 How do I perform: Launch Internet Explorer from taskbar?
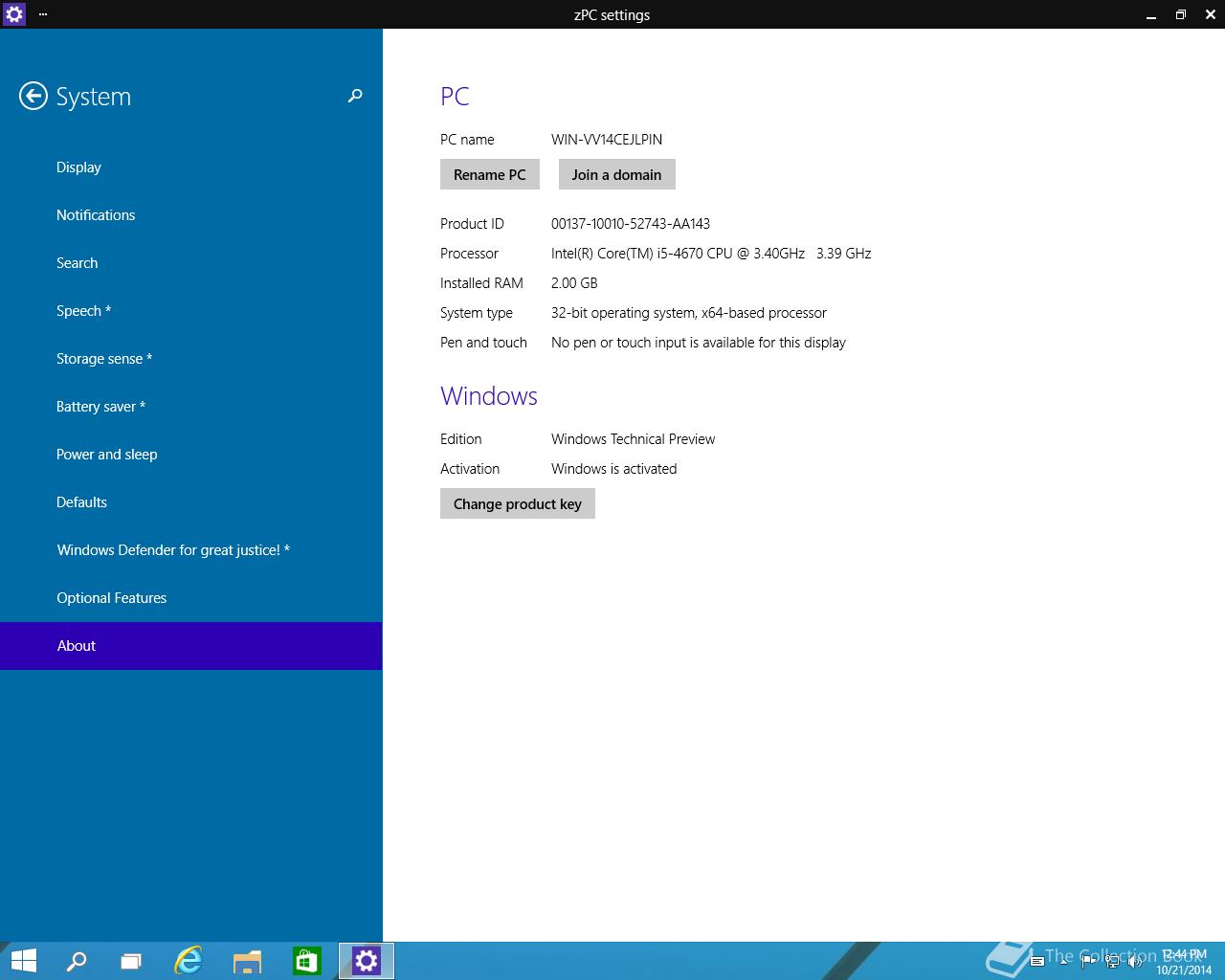[189, 961]
